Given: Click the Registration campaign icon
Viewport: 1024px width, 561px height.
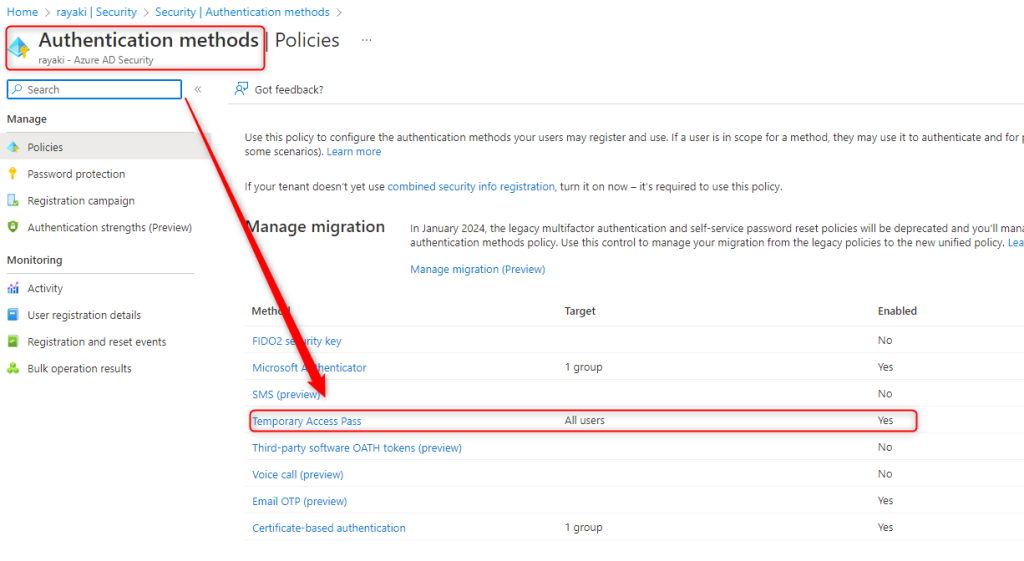Looking at the screenshot, I should click(13, 201).
